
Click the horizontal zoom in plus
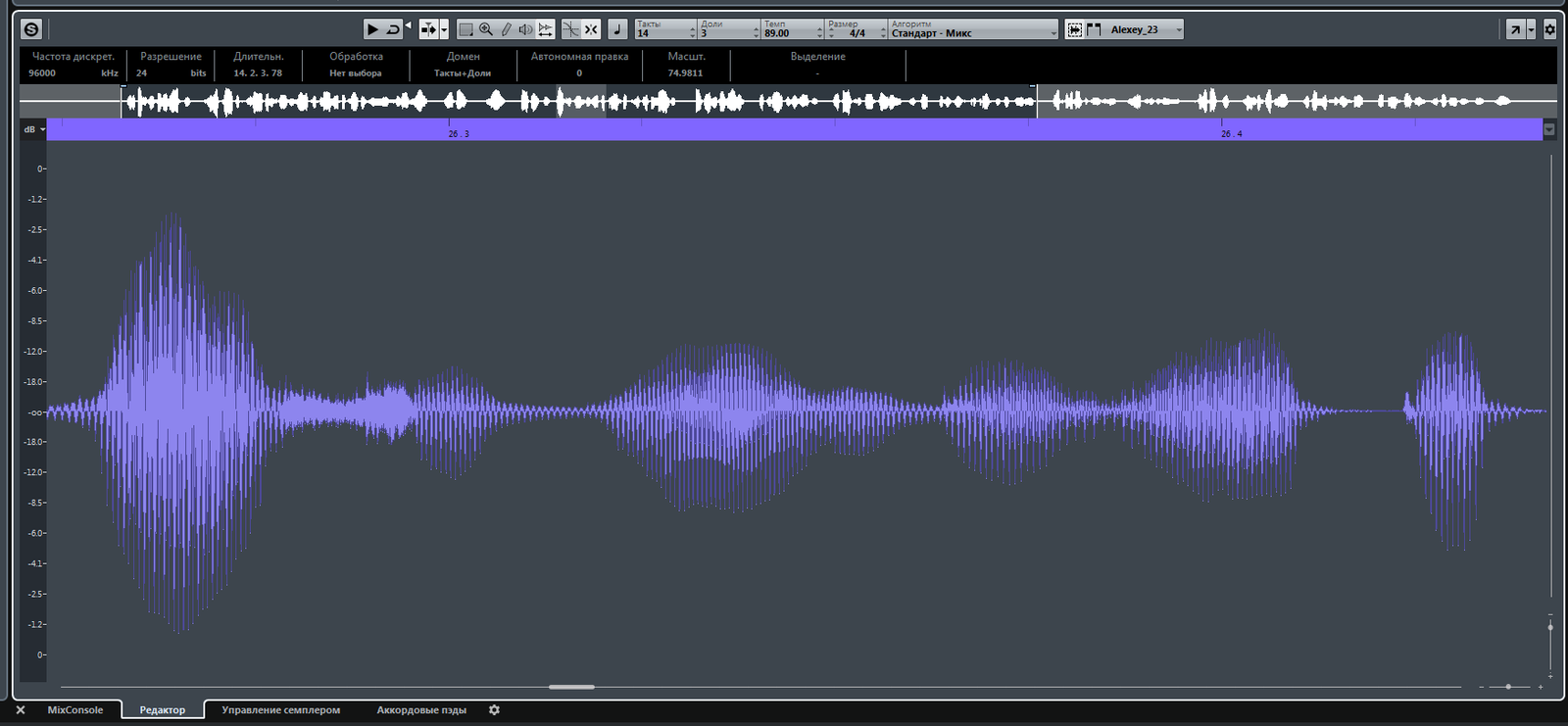coord(1540,687)
